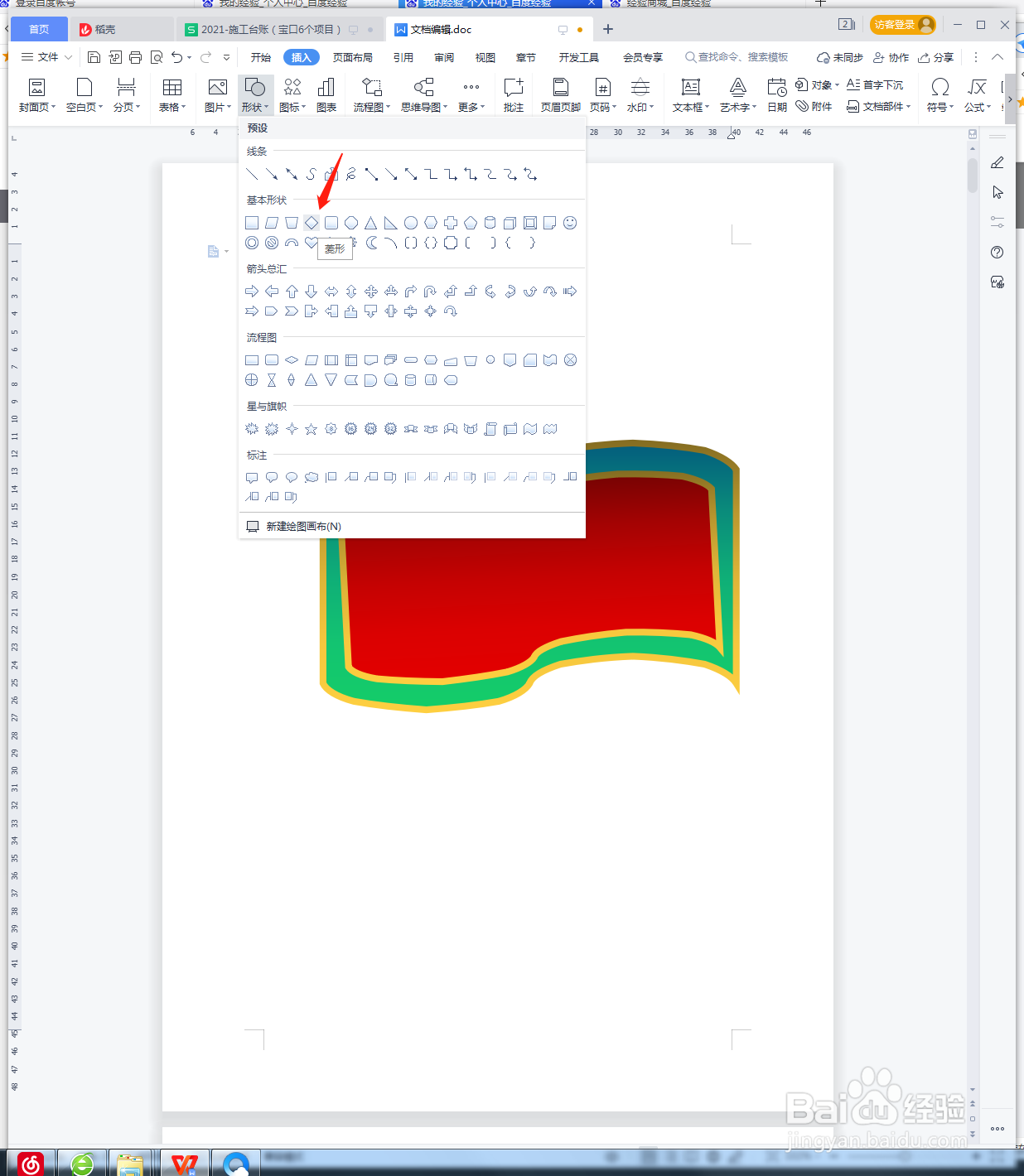
Task: Click the vertical scrollbar thumb
Action: click(973, 174)
